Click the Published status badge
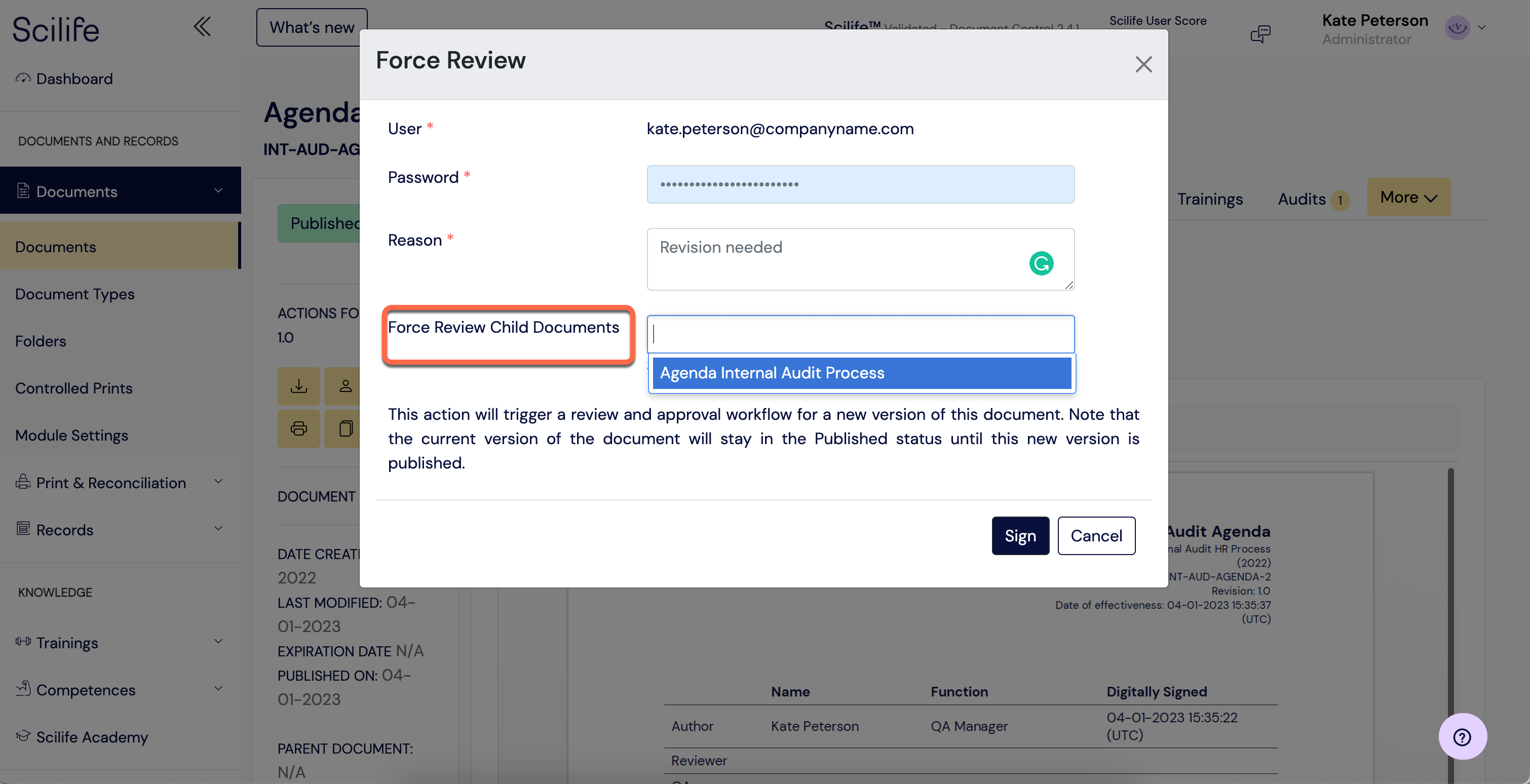The height and width of the screenshot is (784, 1530). click(319, 223)
